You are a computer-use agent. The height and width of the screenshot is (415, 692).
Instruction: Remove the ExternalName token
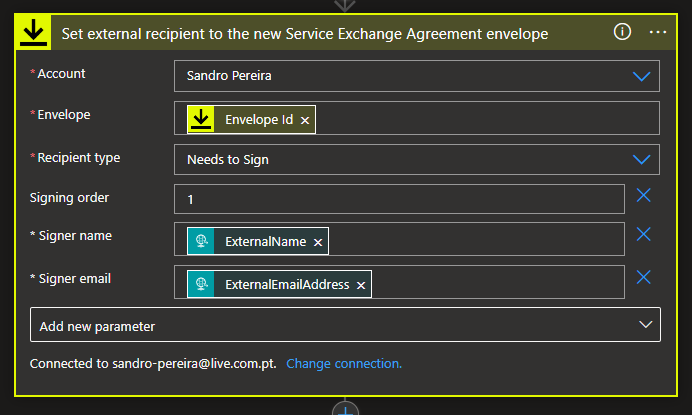coord(318,242)
